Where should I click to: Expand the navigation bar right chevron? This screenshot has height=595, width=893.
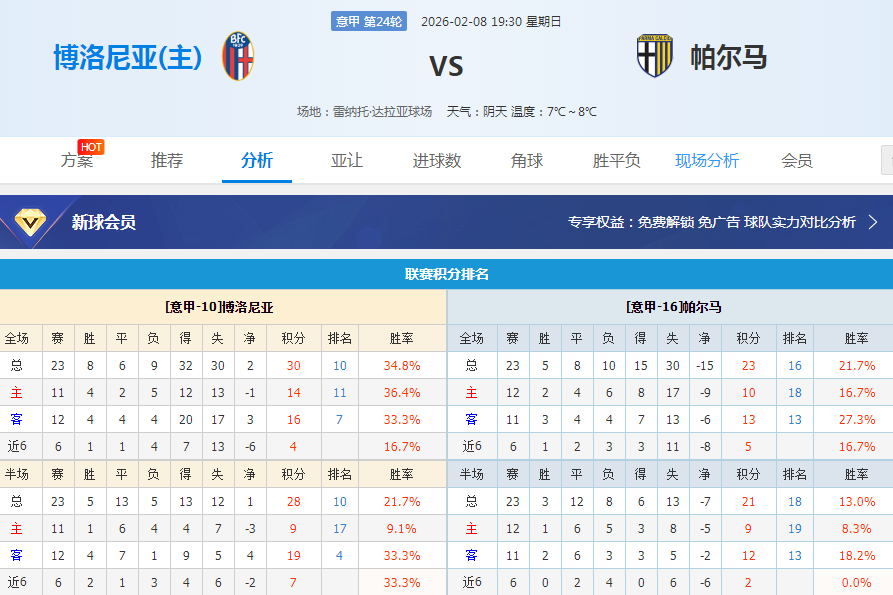pos(885,159)
